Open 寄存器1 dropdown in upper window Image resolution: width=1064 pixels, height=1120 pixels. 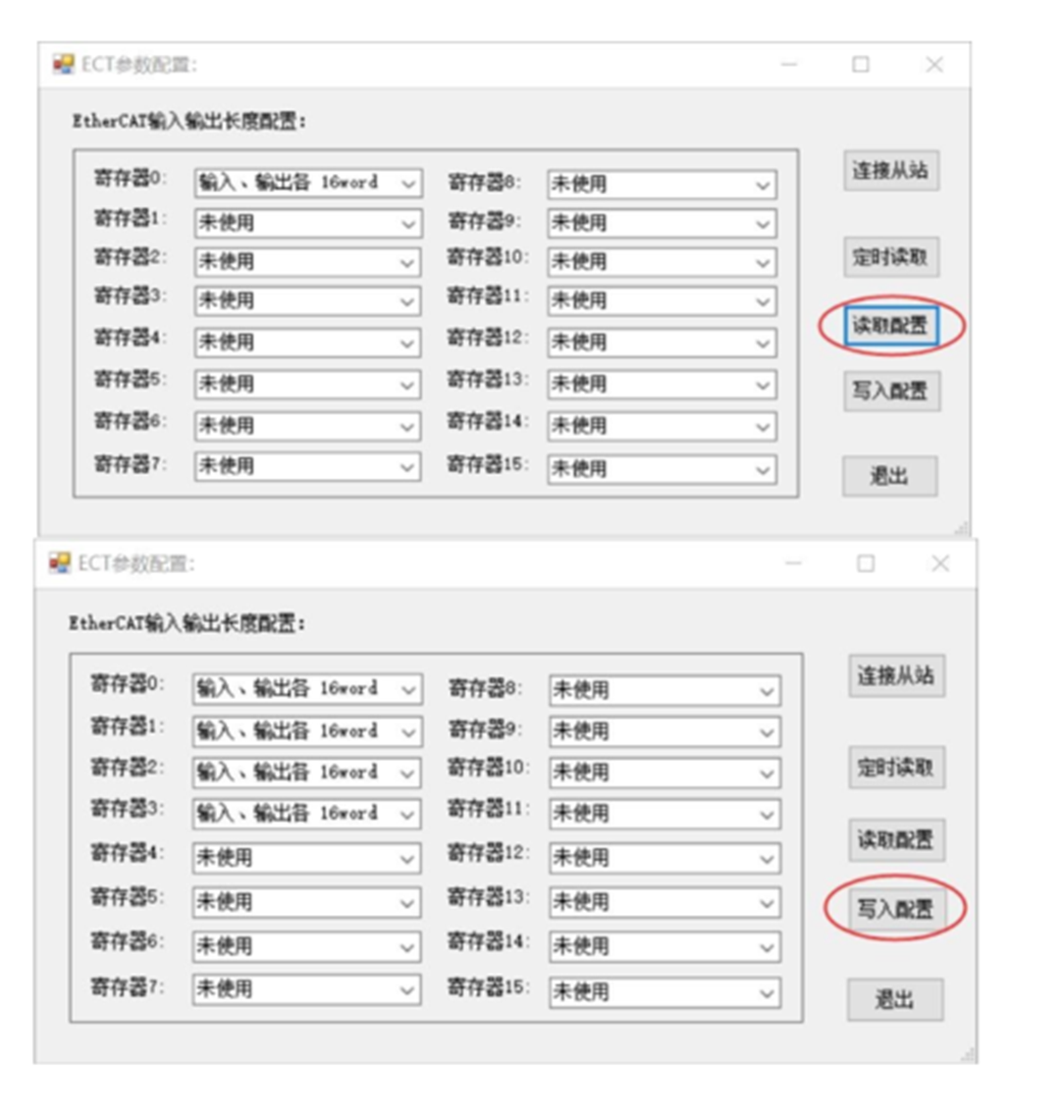(308, 223)
